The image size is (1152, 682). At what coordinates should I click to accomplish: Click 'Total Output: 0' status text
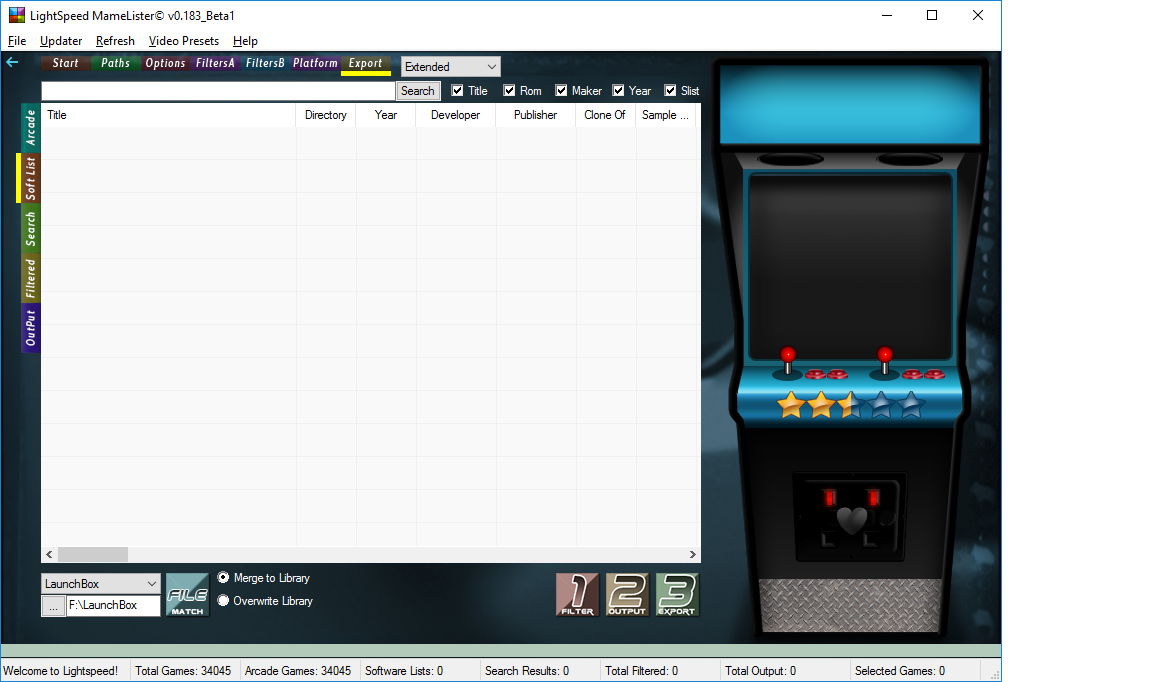click(760, 671)
